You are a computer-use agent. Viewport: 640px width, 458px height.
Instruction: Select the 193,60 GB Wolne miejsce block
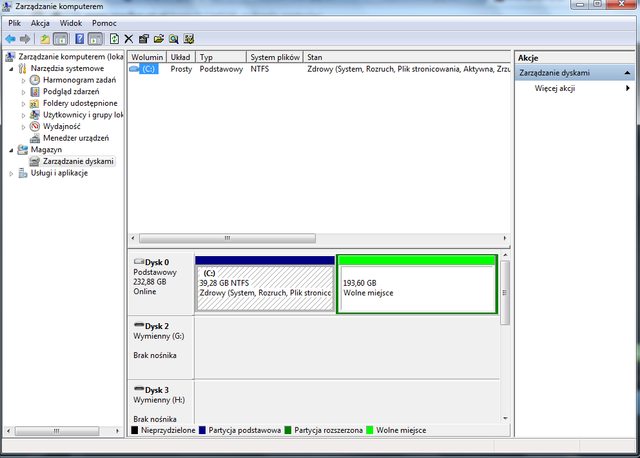click(417, 284)
